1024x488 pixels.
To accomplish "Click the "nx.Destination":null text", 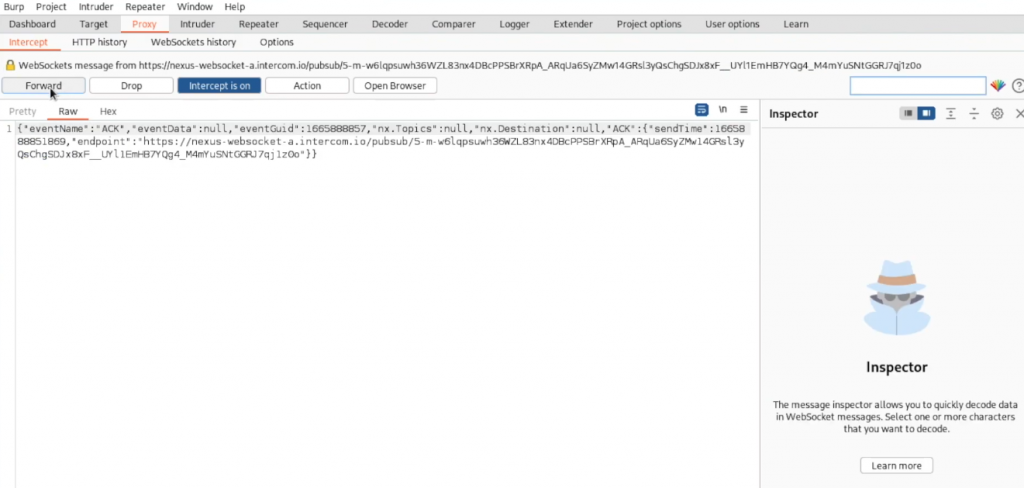I will 536,129.
